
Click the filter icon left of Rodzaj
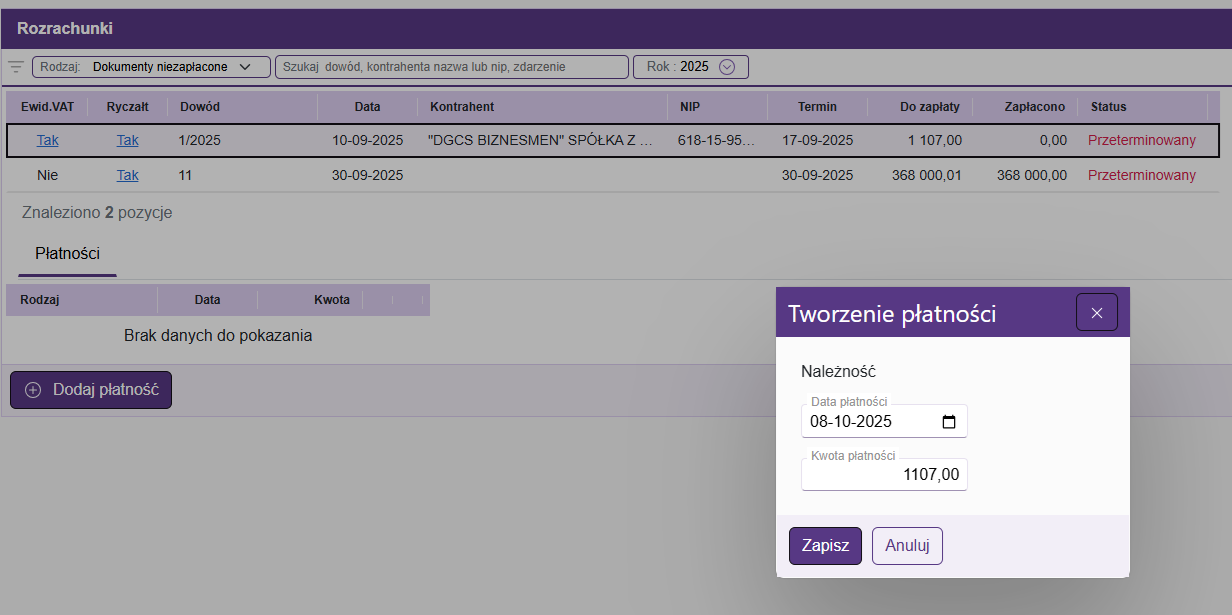pyautogui.click(x=16, y=67)
